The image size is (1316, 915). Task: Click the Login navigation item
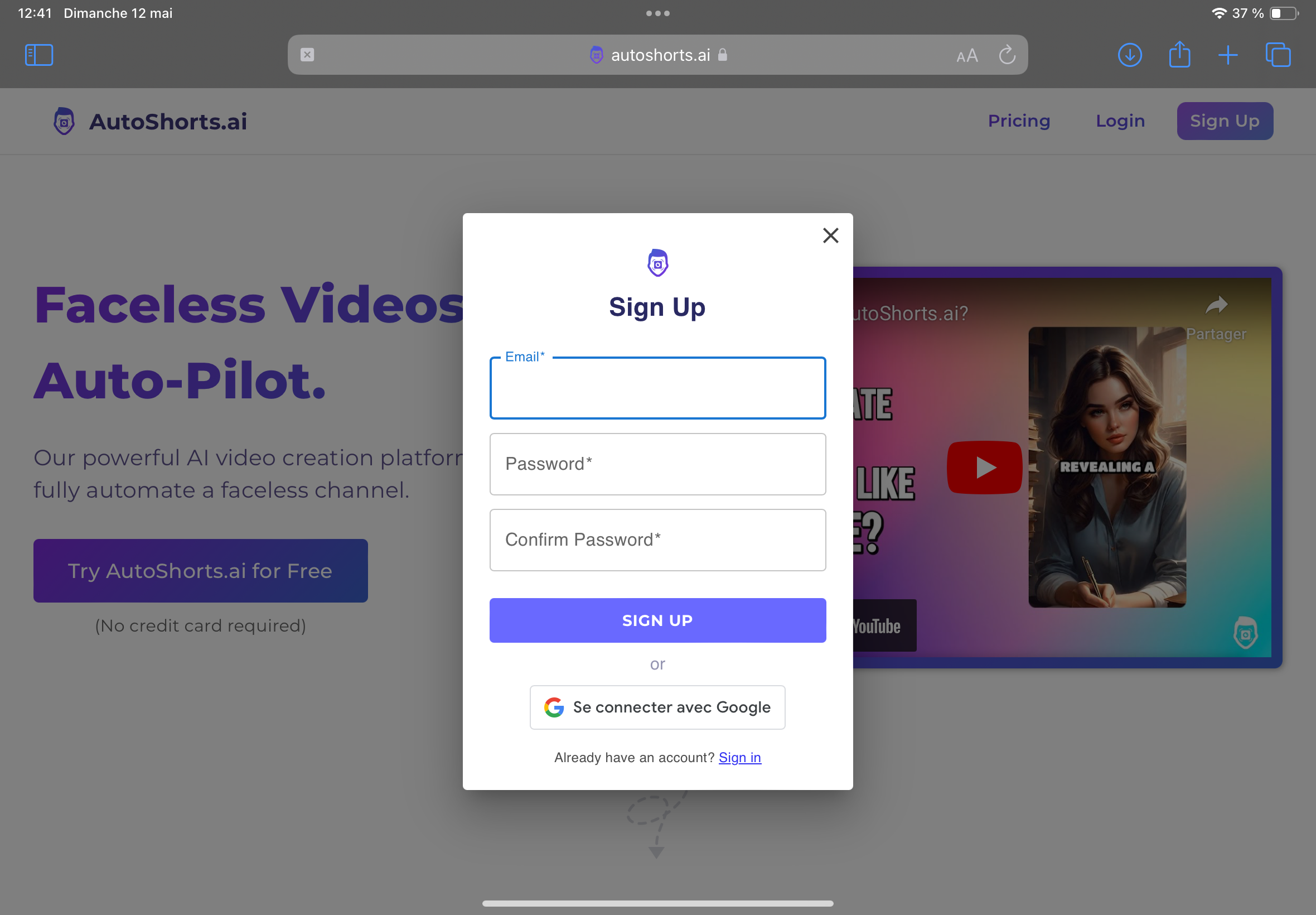pos(1121,120)
